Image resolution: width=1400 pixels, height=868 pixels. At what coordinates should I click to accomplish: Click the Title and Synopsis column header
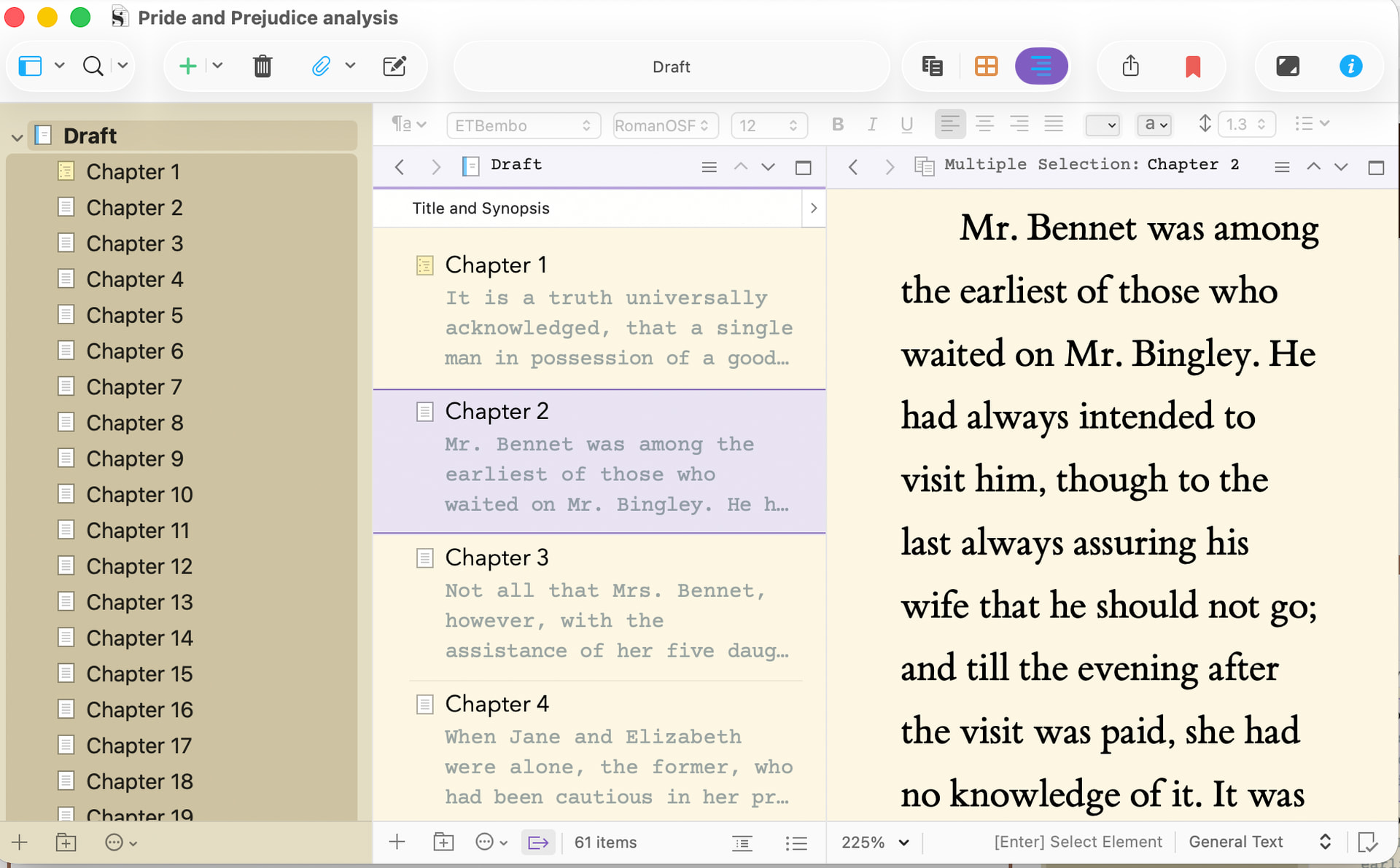(x=481, y=208)
